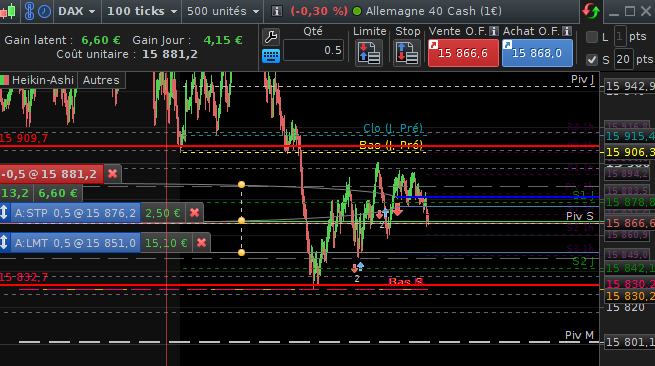Click the red sell button 15 866,6
Viewport: 655px width, 366px height.
[x=463, y=53]
